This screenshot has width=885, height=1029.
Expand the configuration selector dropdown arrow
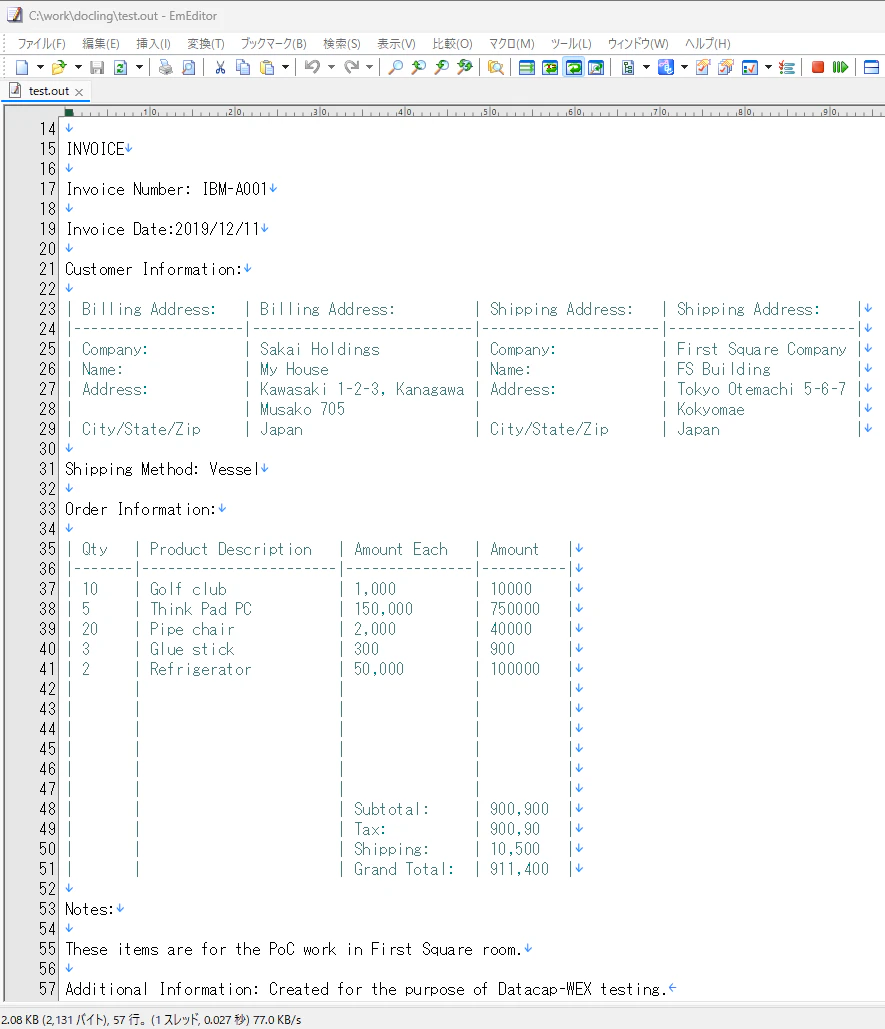[x=646, y=67]
